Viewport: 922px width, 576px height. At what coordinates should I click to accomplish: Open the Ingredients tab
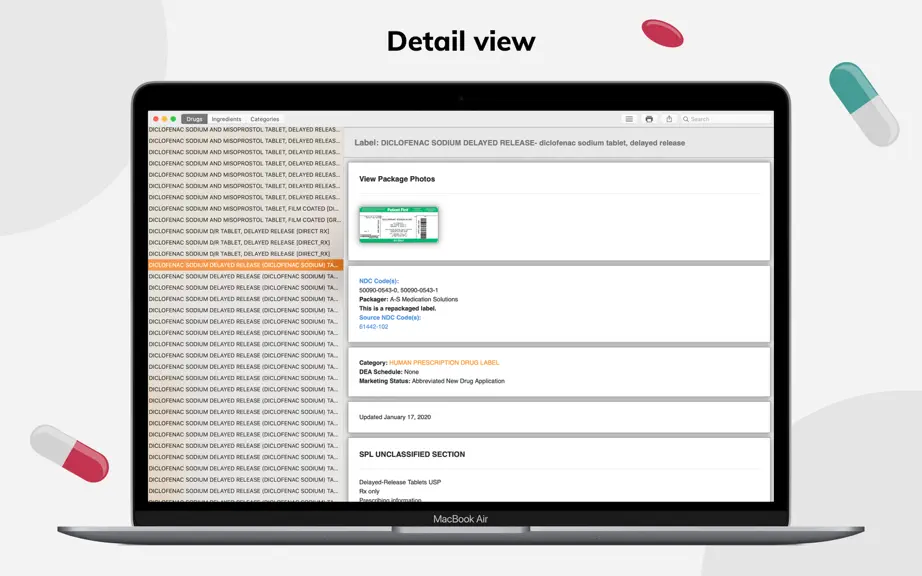(x=226, y=119)
